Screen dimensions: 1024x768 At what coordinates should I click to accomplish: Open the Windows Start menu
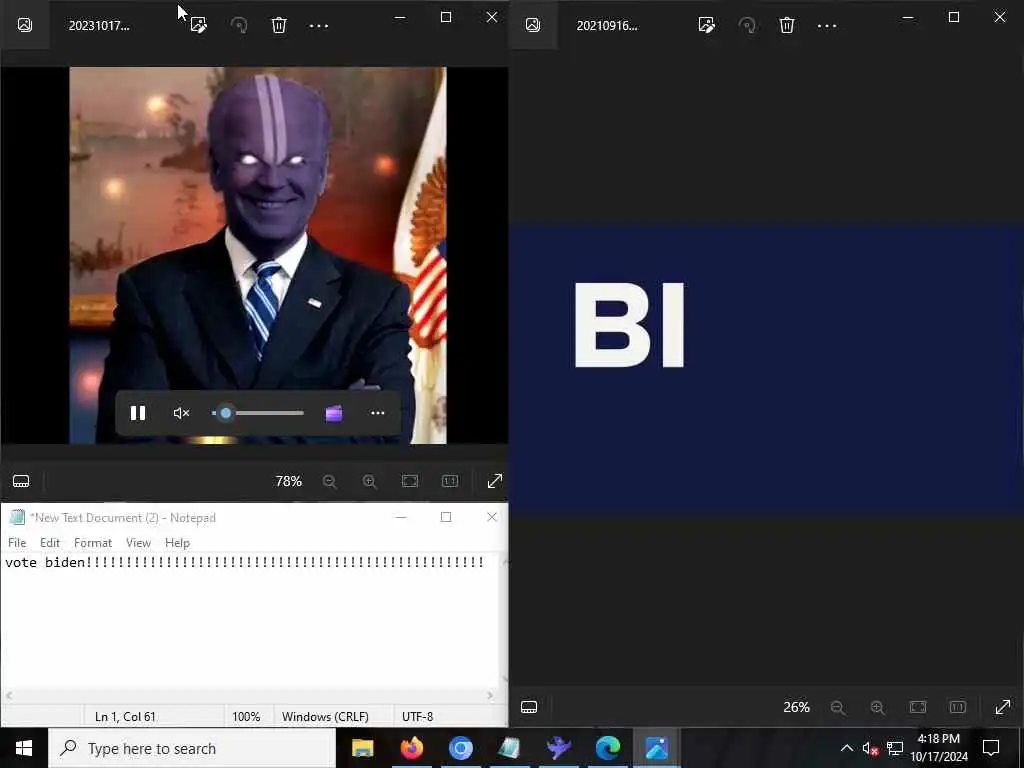coord(24,748)
